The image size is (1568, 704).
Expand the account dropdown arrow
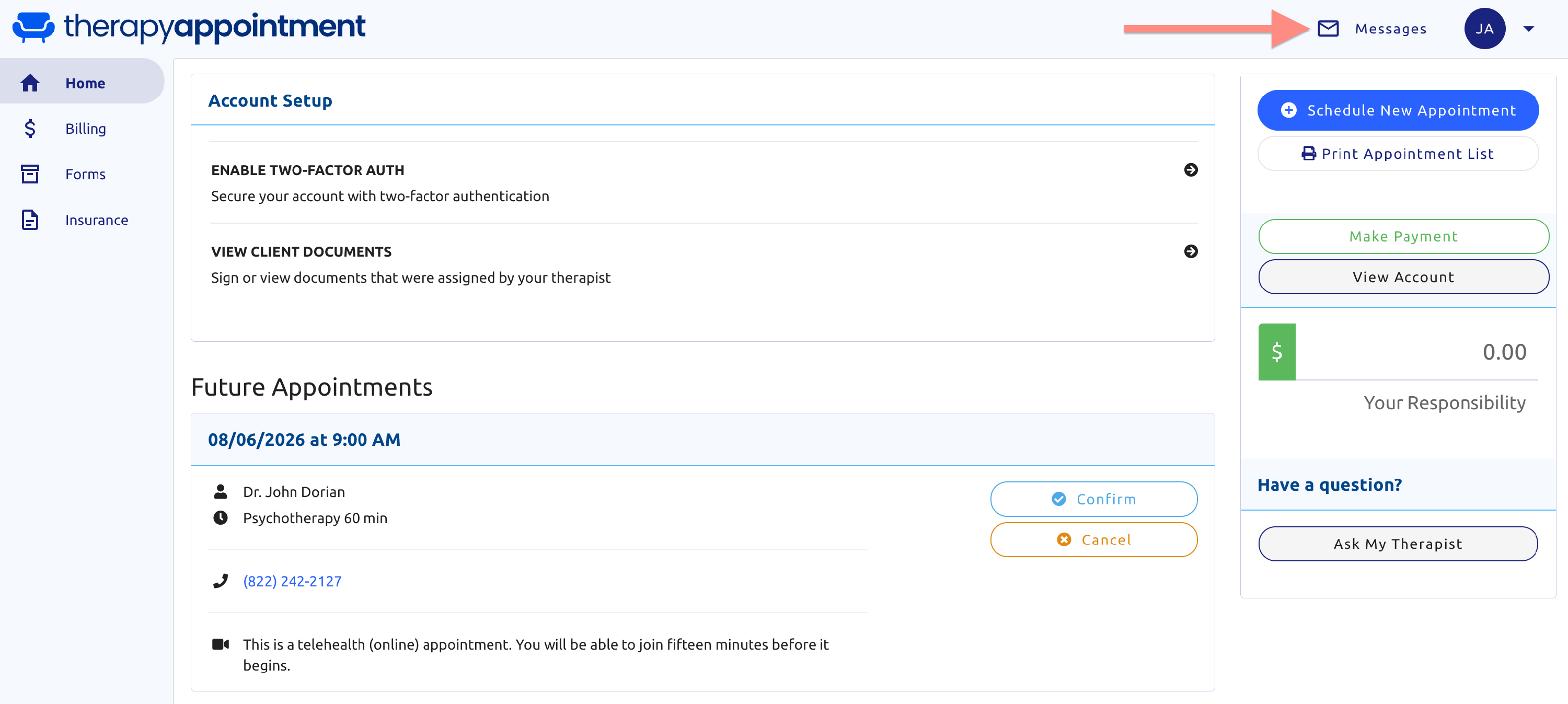[x=1528, y=29]
